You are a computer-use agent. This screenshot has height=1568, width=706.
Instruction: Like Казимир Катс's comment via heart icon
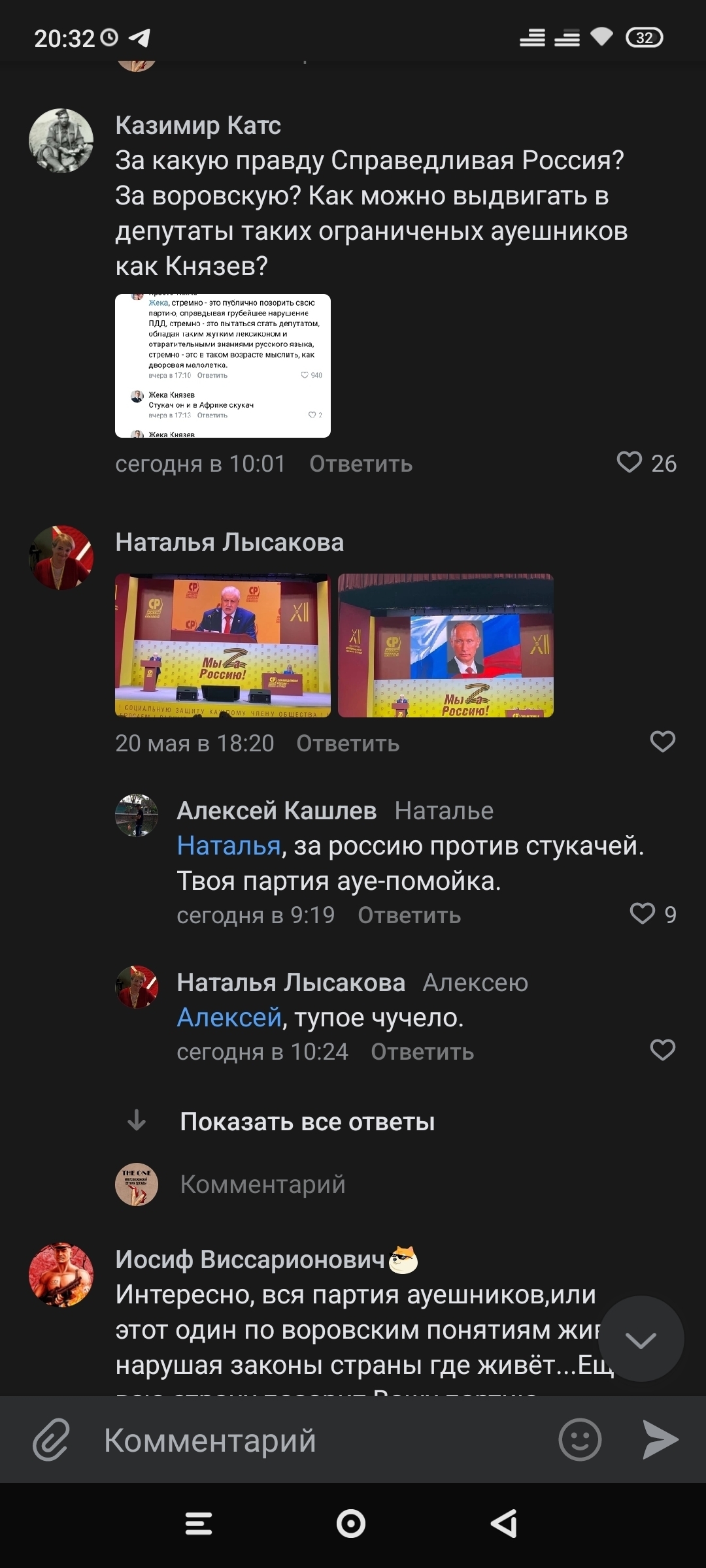tap(630, 463)
